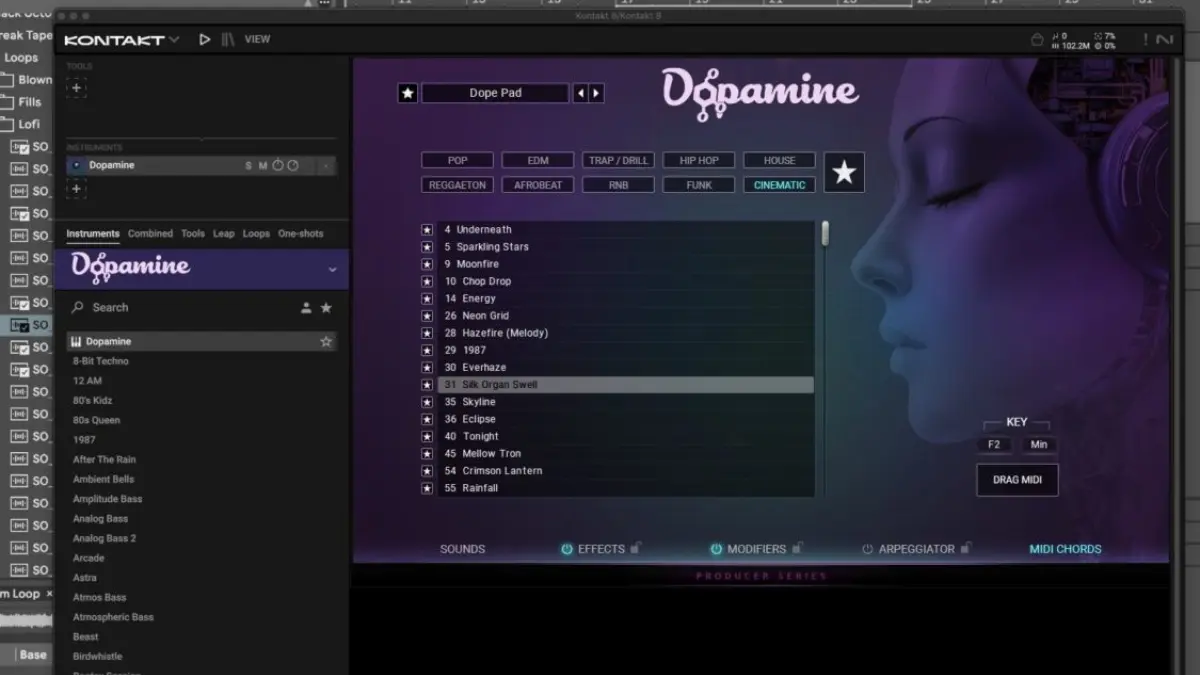This screenshot has width=1200, height=675.
Task: Select the EDM genre filter
Action: (538, 160)
